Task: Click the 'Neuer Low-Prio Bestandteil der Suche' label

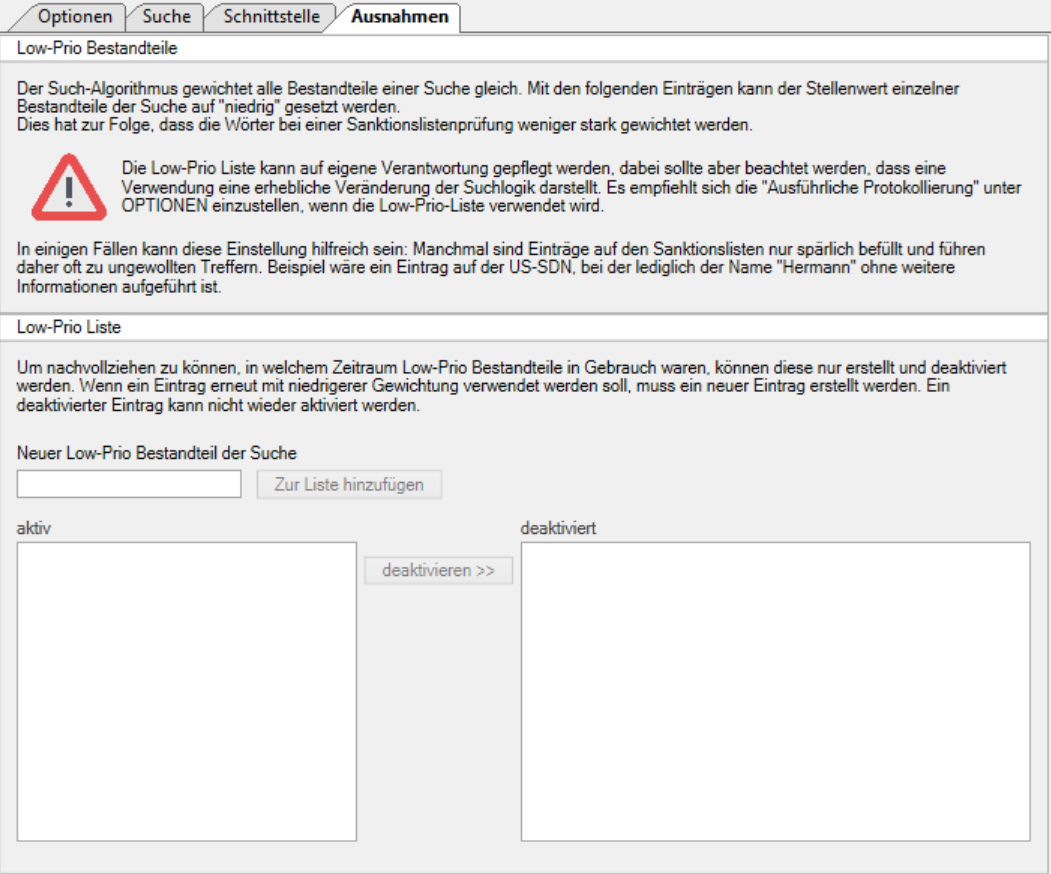Action: [156, 453]
